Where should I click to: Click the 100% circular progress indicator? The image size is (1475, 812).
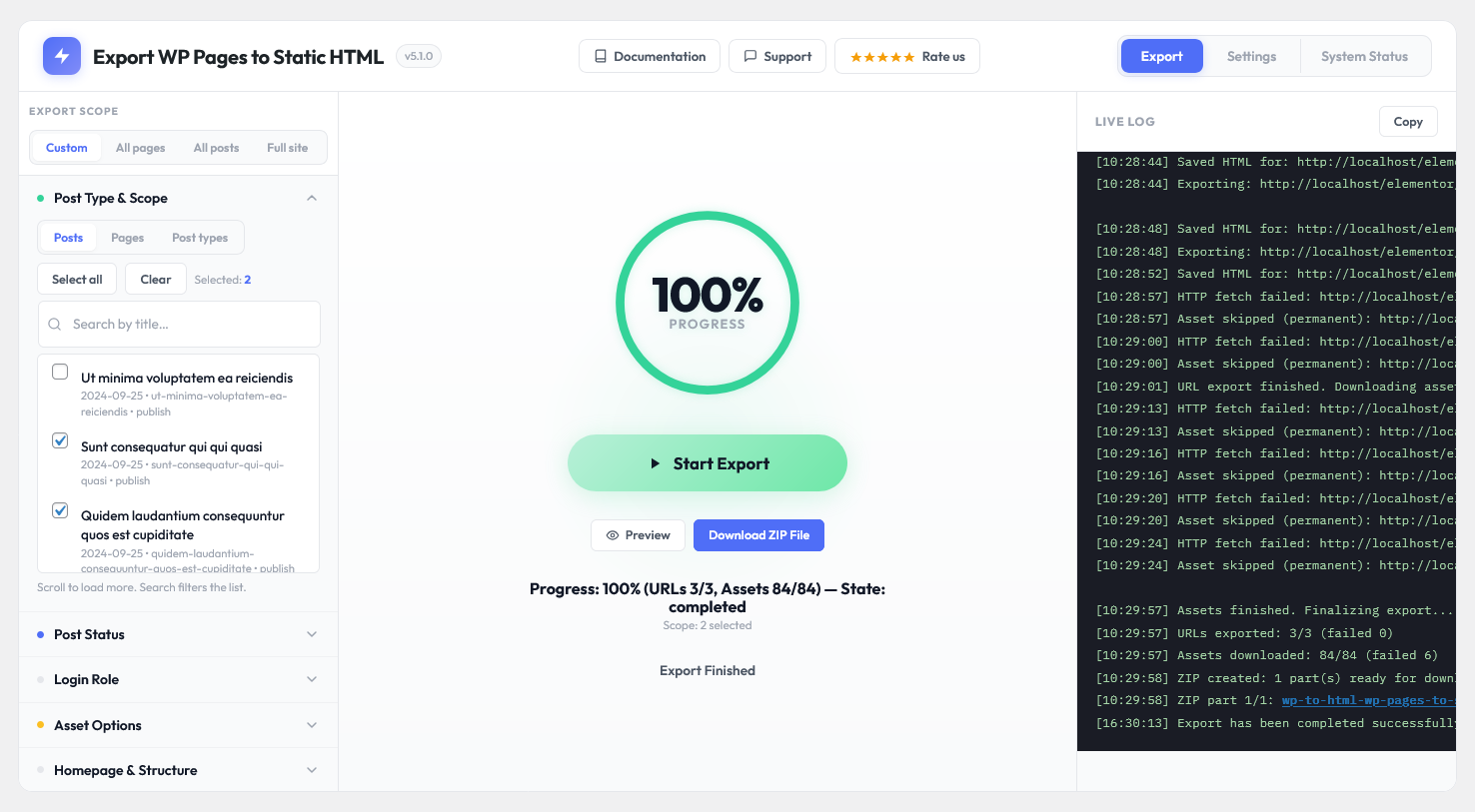click(707, 302)
